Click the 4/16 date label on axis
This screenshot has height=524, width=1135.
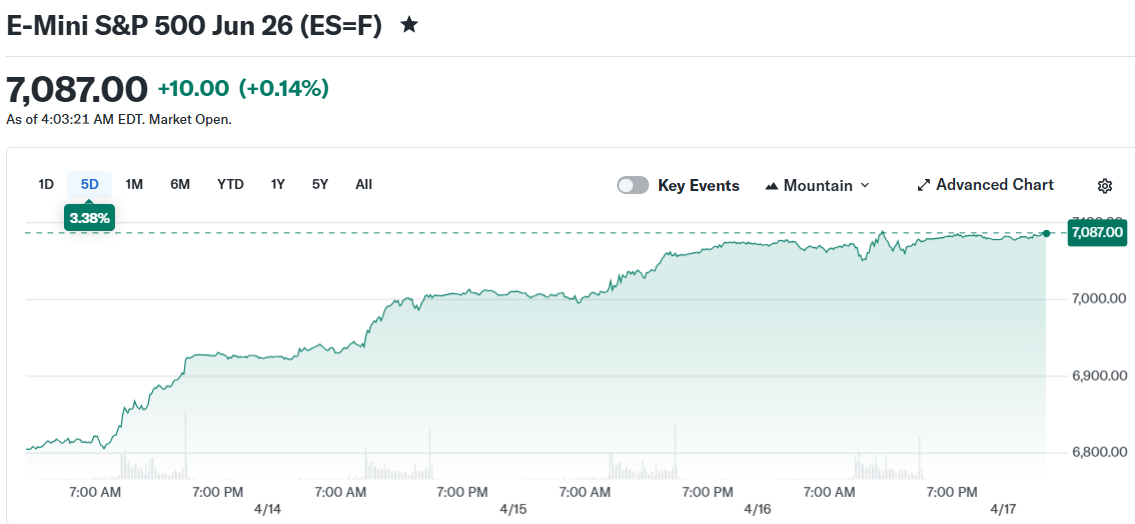click(757, 510)
